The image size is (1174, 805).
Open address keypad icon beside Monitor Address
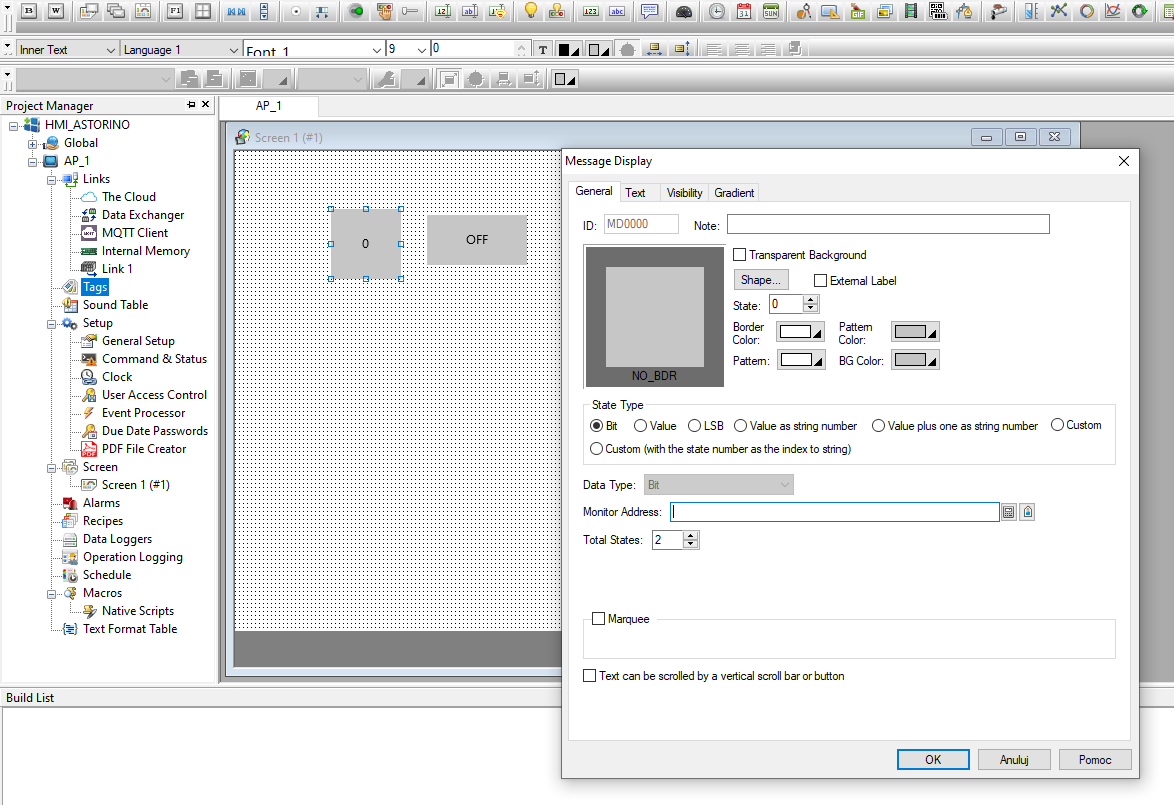[x=1009, y=512]
